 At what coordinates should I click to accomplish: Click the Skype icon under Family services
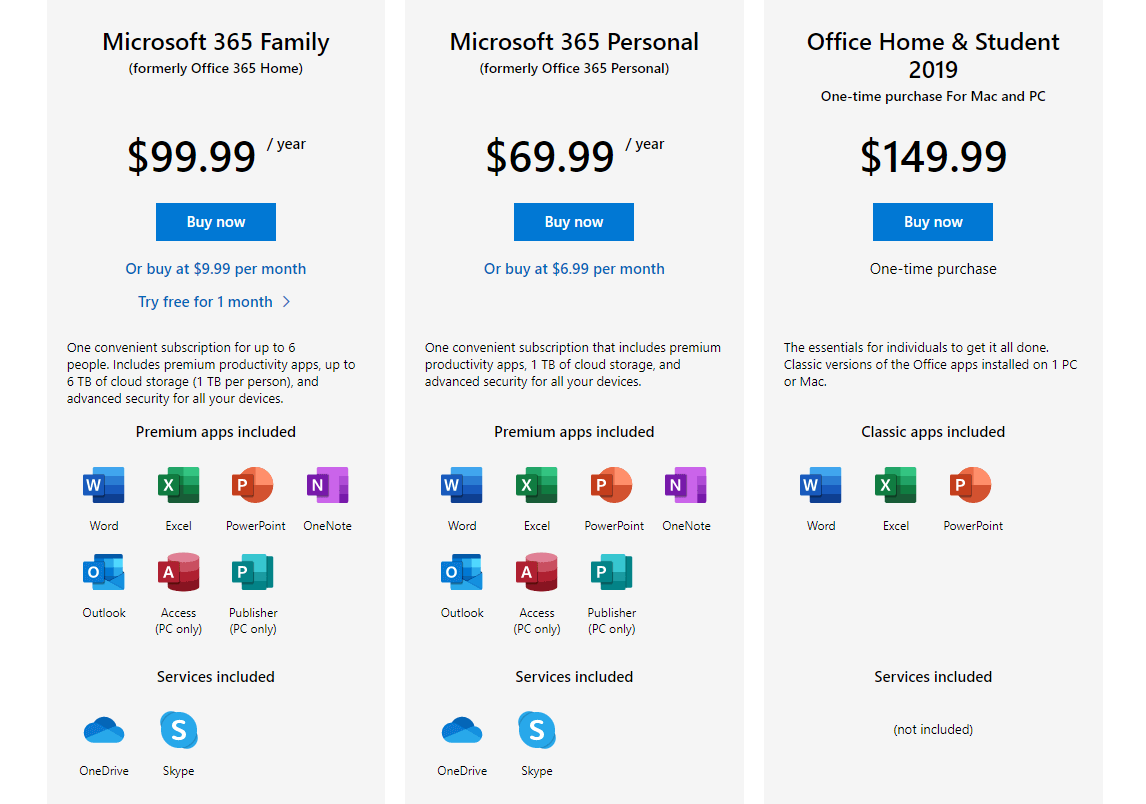point(178,730)
